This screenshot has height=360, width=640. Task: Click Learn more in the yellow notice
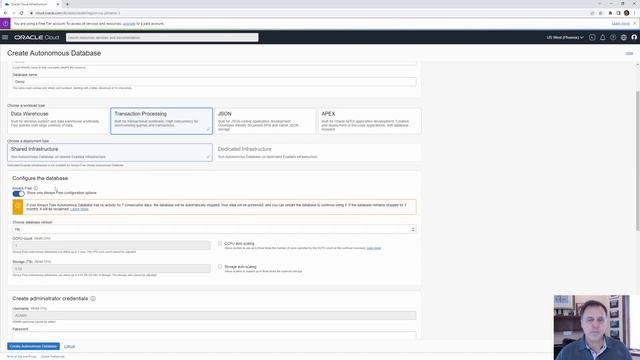click(x=79, y=209)
